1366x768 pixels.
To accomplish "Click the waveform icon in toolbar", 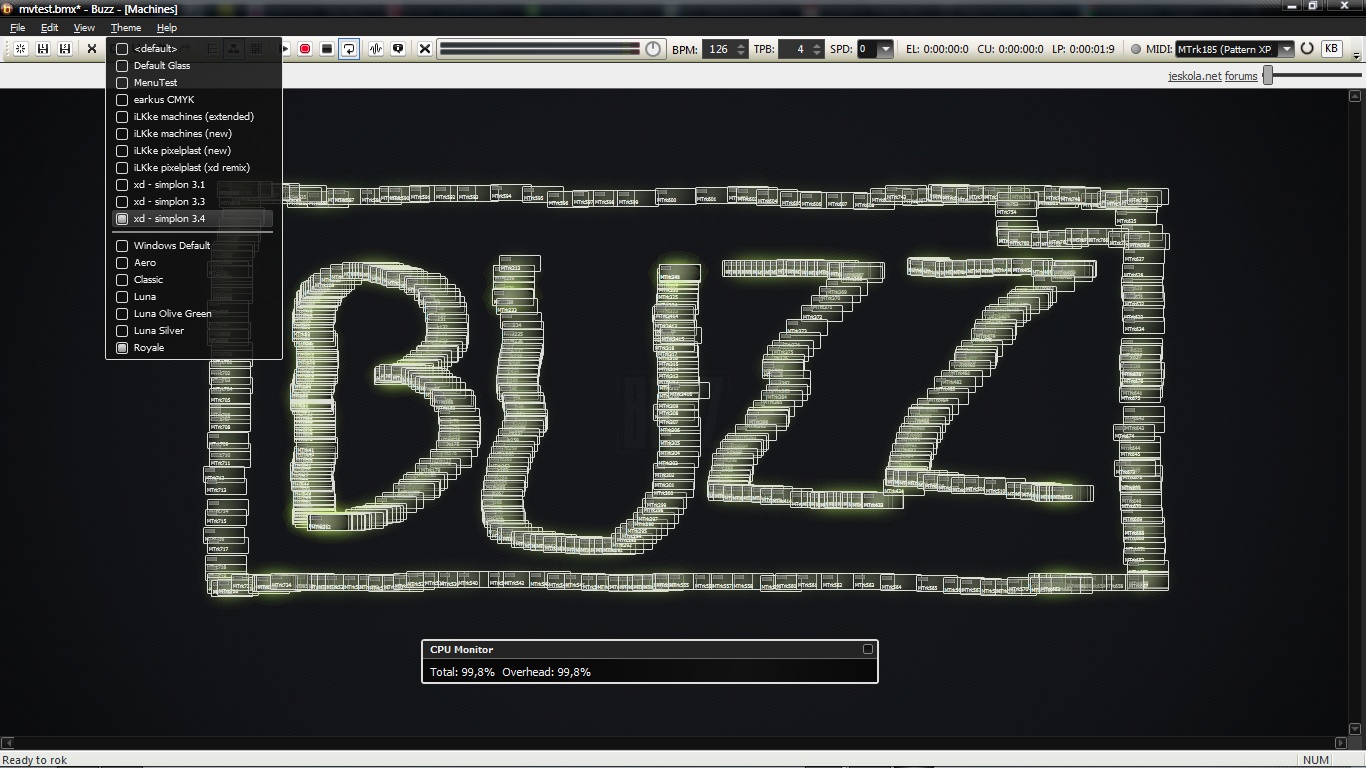I will click(x=376, y=49).
